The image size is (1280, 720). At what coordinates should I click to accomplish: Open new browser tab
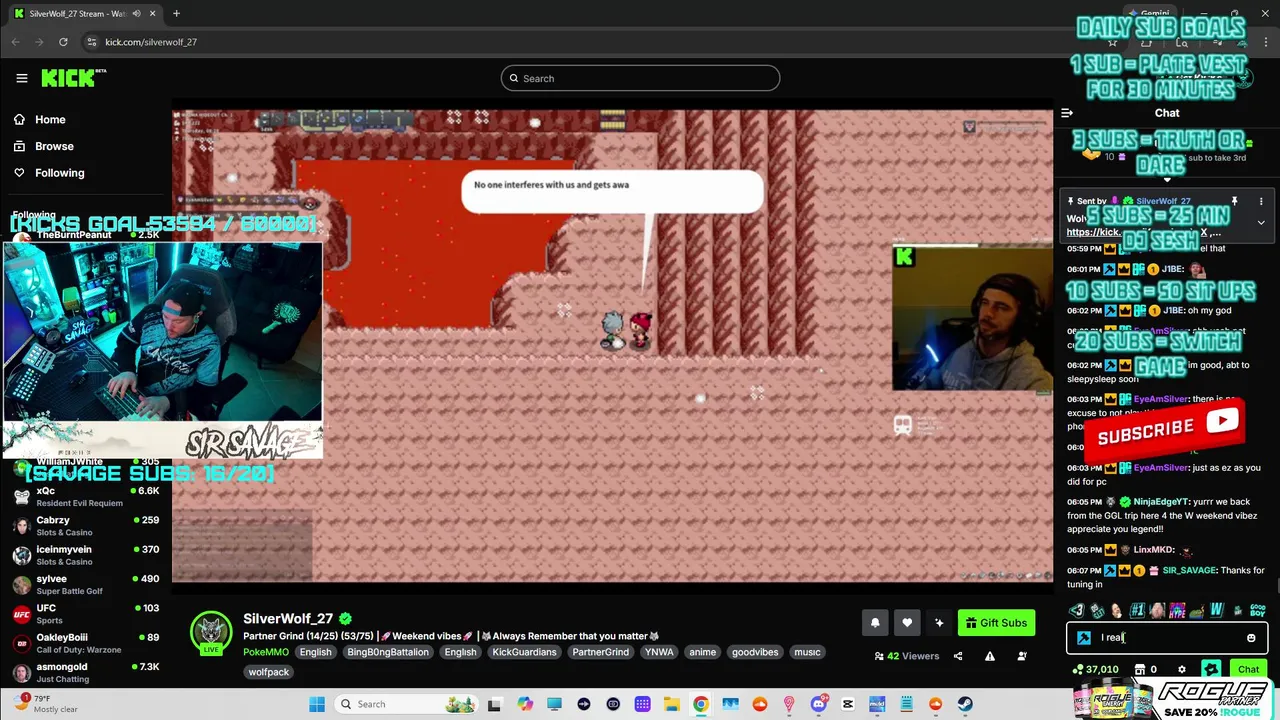click(176, 13)
